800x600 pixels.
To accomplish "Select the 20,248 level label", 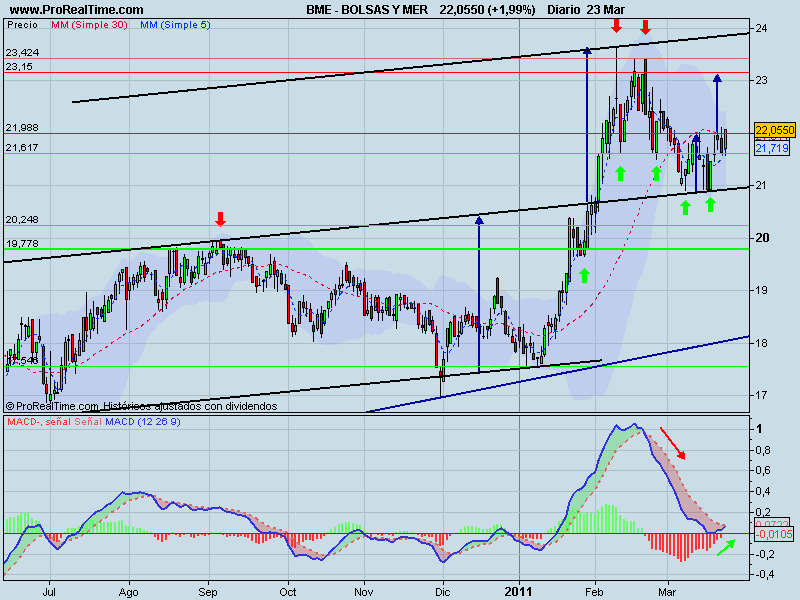I will (x=22, y=219).
